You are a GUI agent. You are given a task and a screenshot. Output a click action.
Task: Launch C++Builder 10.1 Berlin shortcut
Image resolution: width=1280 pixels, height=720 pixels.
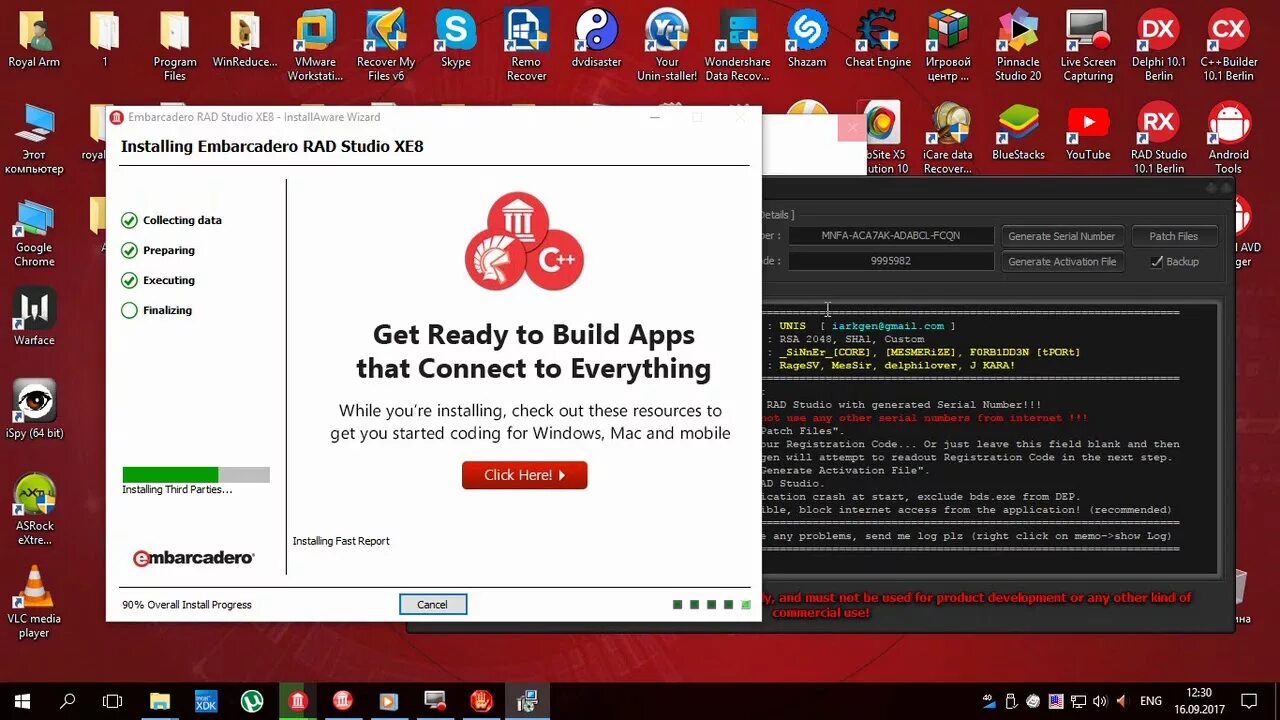pos(1229,46)
